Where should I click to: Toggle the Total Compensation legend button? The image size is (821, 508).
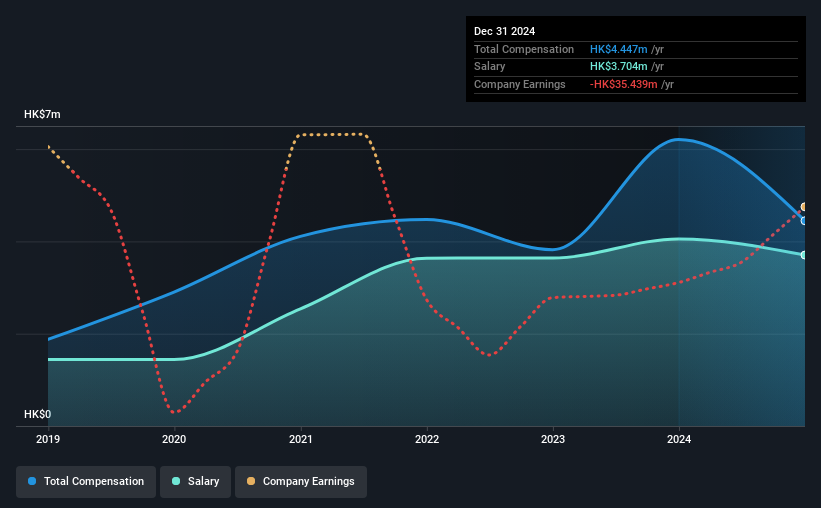click(x=86, y=482)
